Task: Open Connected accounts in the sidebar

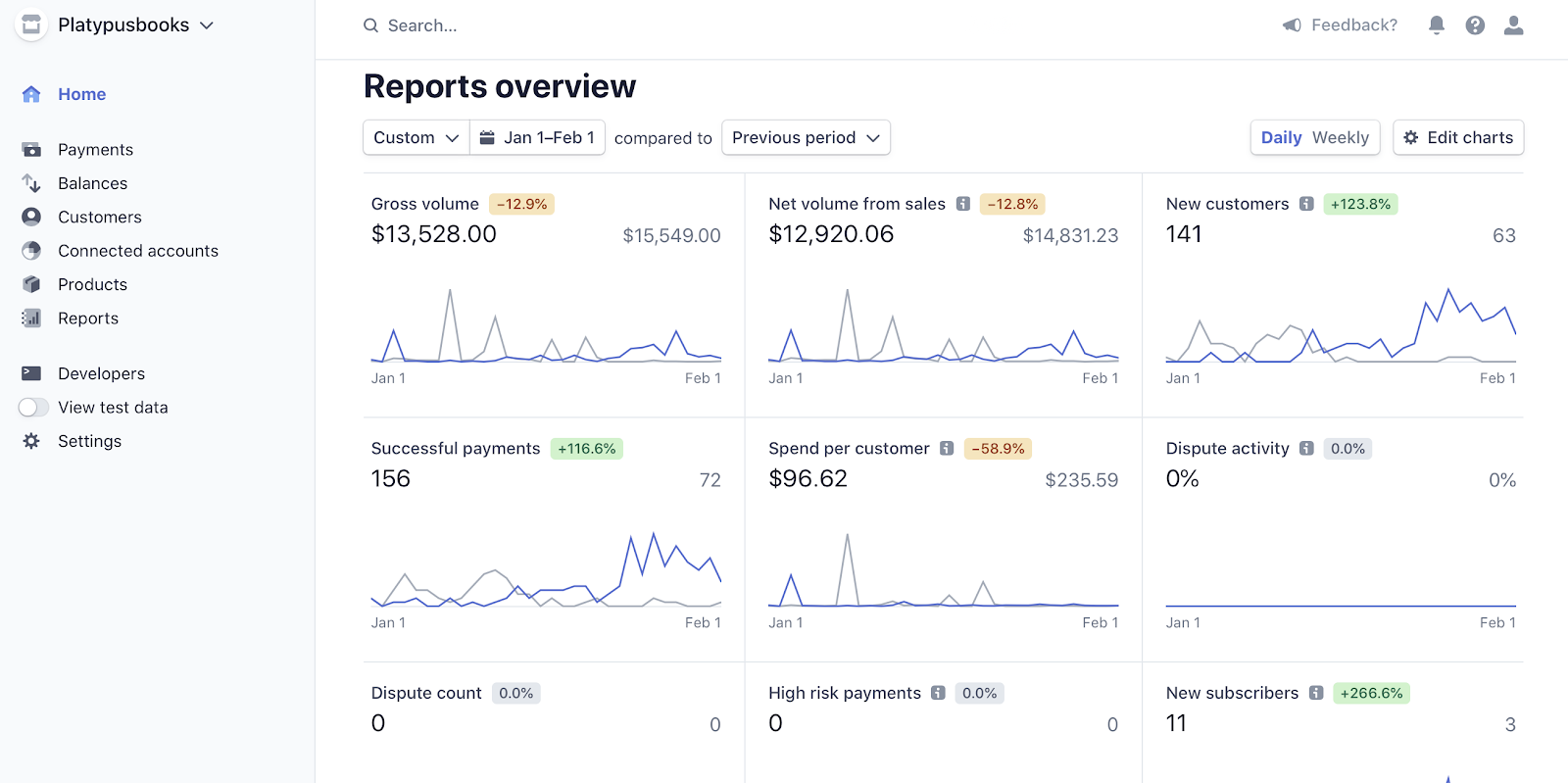Action: pyautogui.click(x=138, y=251)
